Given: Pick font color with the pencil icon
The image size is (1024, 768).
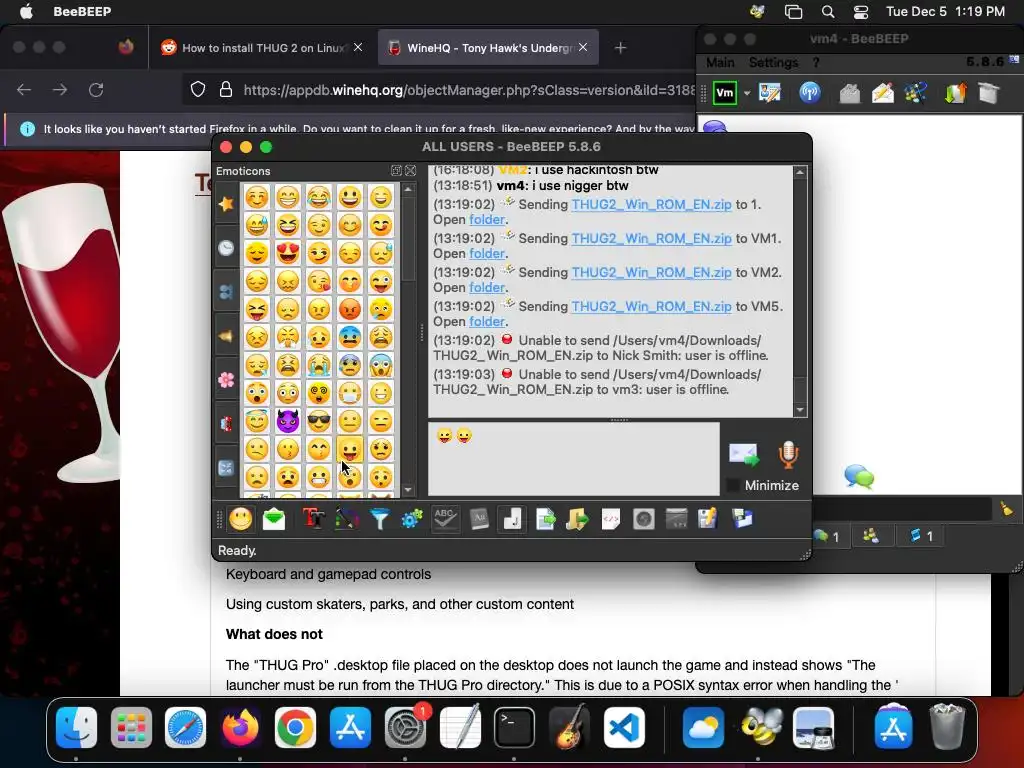Looking at the screenshot, I should (x=347, y=519).
